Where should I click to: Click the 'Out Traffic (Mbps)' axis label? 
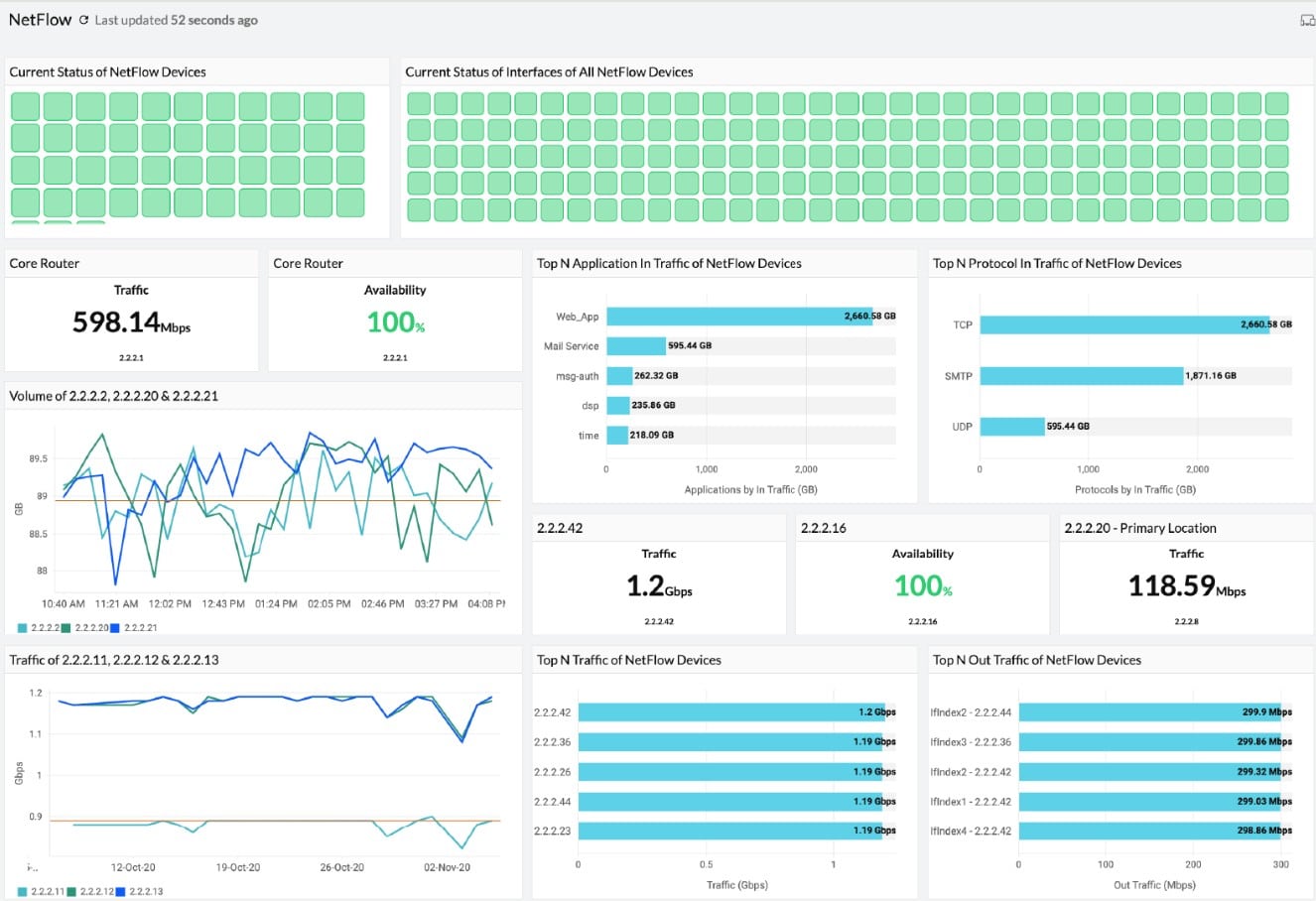click(1154, 885)
